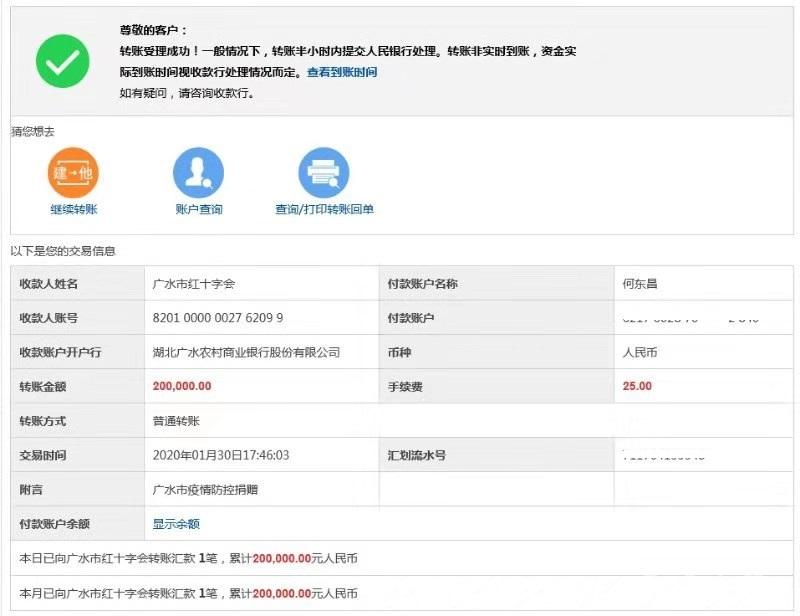
Task: Click the 普通转账 transfer method value
Action: click(176, 421)
